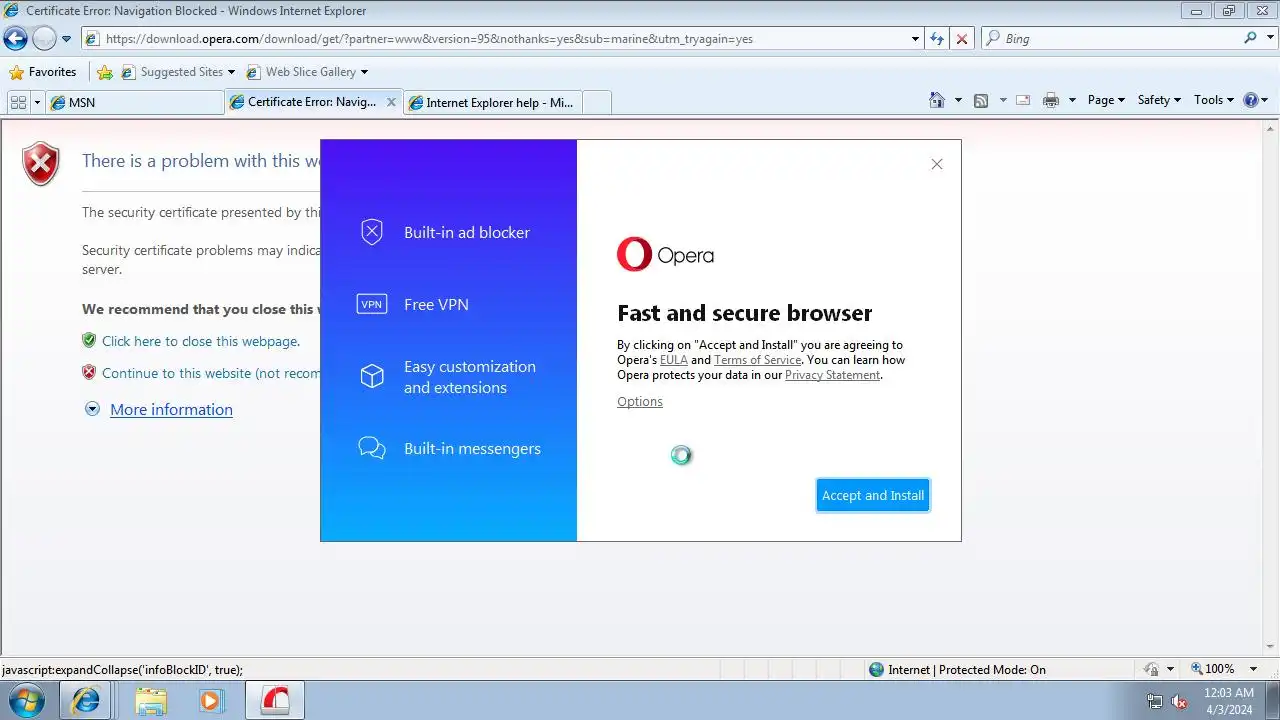
Task: Open the search provider dropdown arrow
Action: pyautogui.click(x=1268, y=39)
